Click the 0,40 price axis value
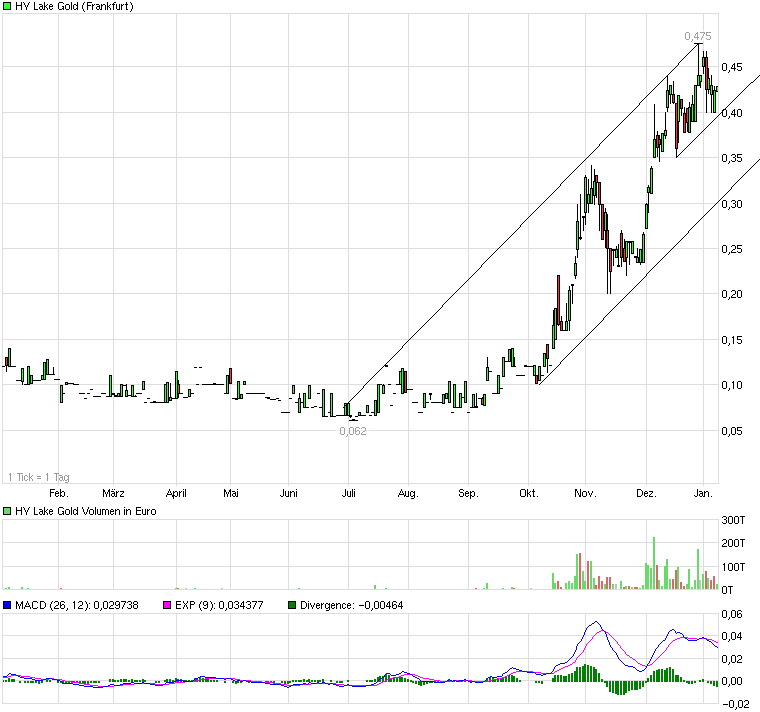The width and height of the screenshot is (760, 712). click(x=732, y=113)
